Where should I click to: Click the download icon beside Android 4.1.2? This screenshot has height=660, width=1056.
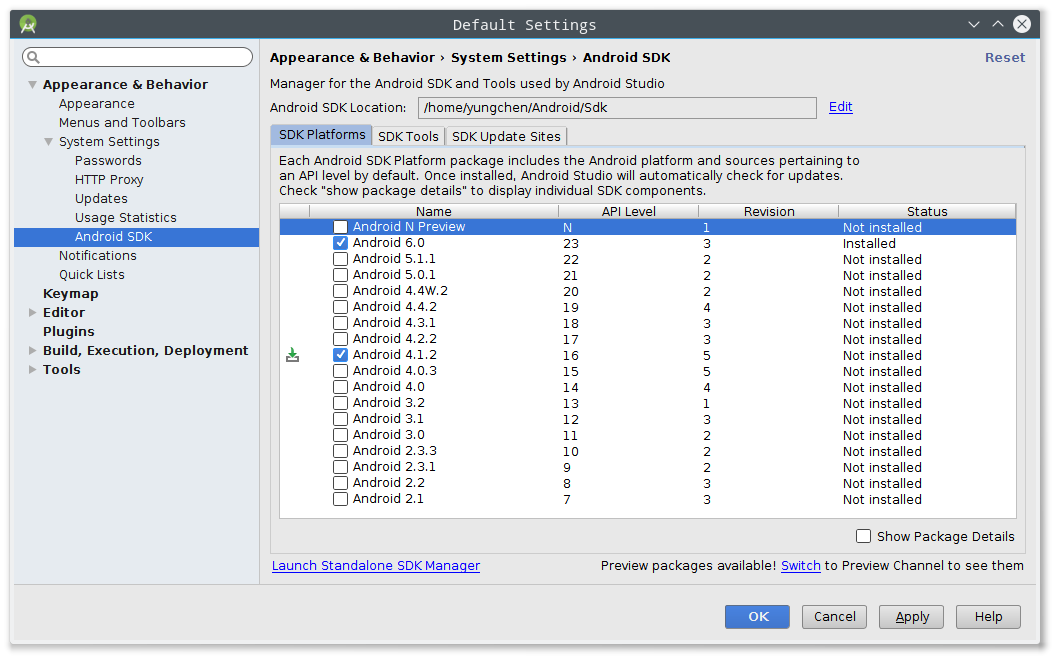(292, 355)
